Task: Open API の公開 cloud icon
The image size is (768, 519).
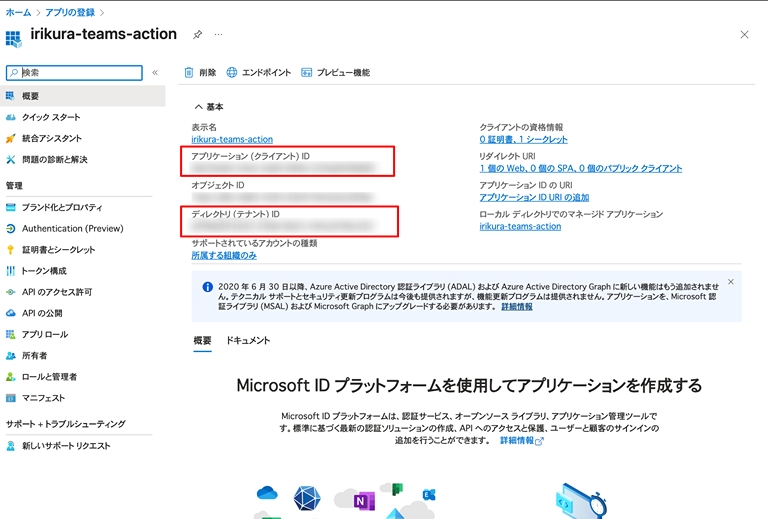Action: (10, 313)
